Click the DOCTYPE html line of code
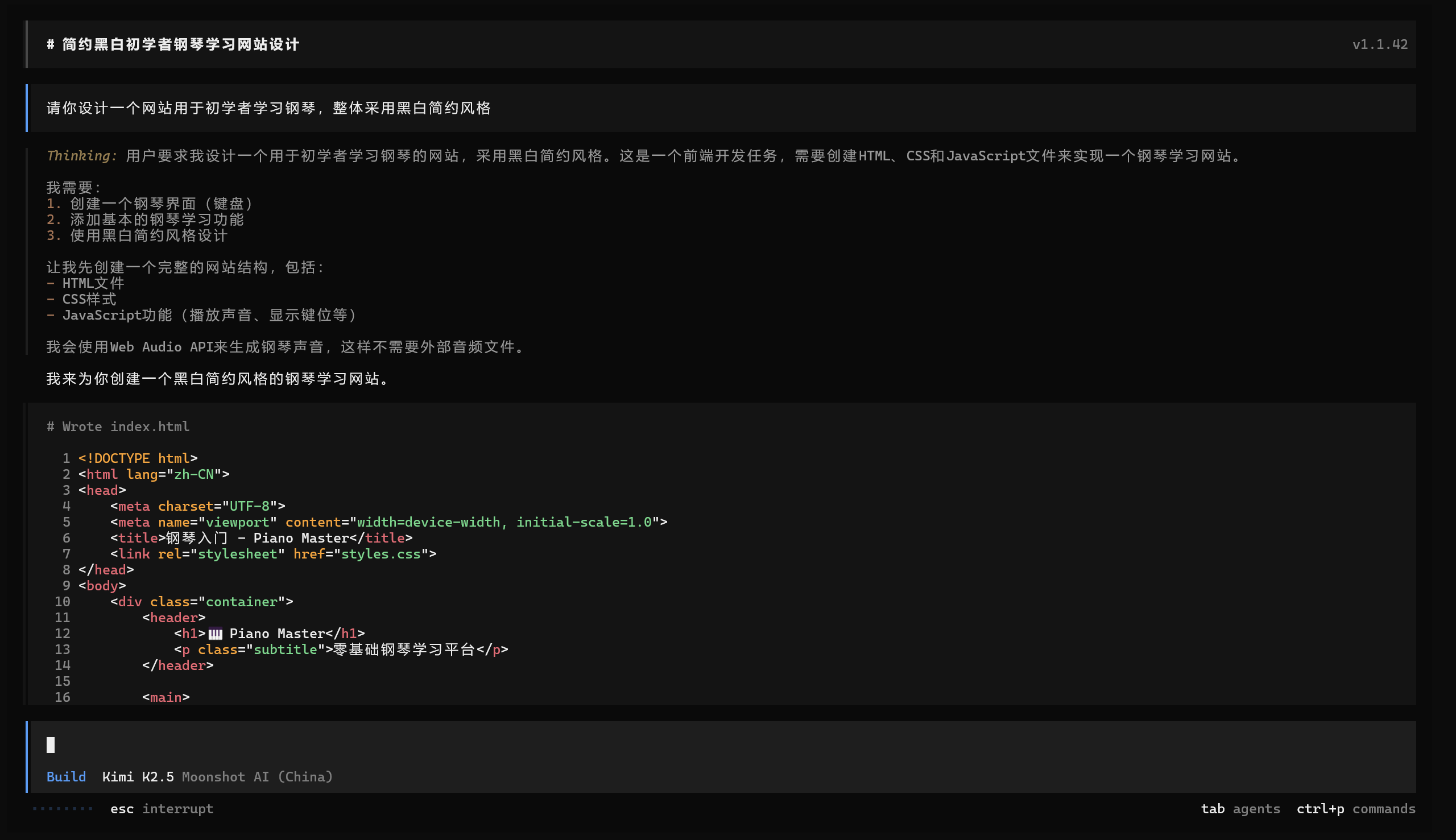The image size is (1456, 840). (138, 458)
